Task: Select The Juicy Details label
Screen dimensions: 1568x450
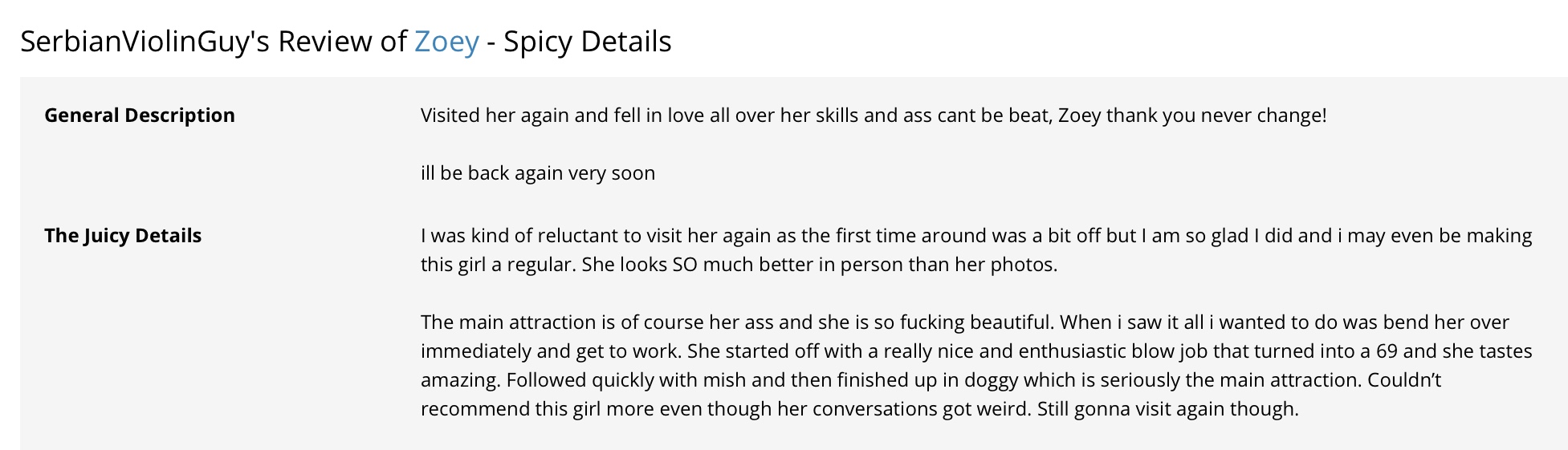Action: [x=123, y=236]
